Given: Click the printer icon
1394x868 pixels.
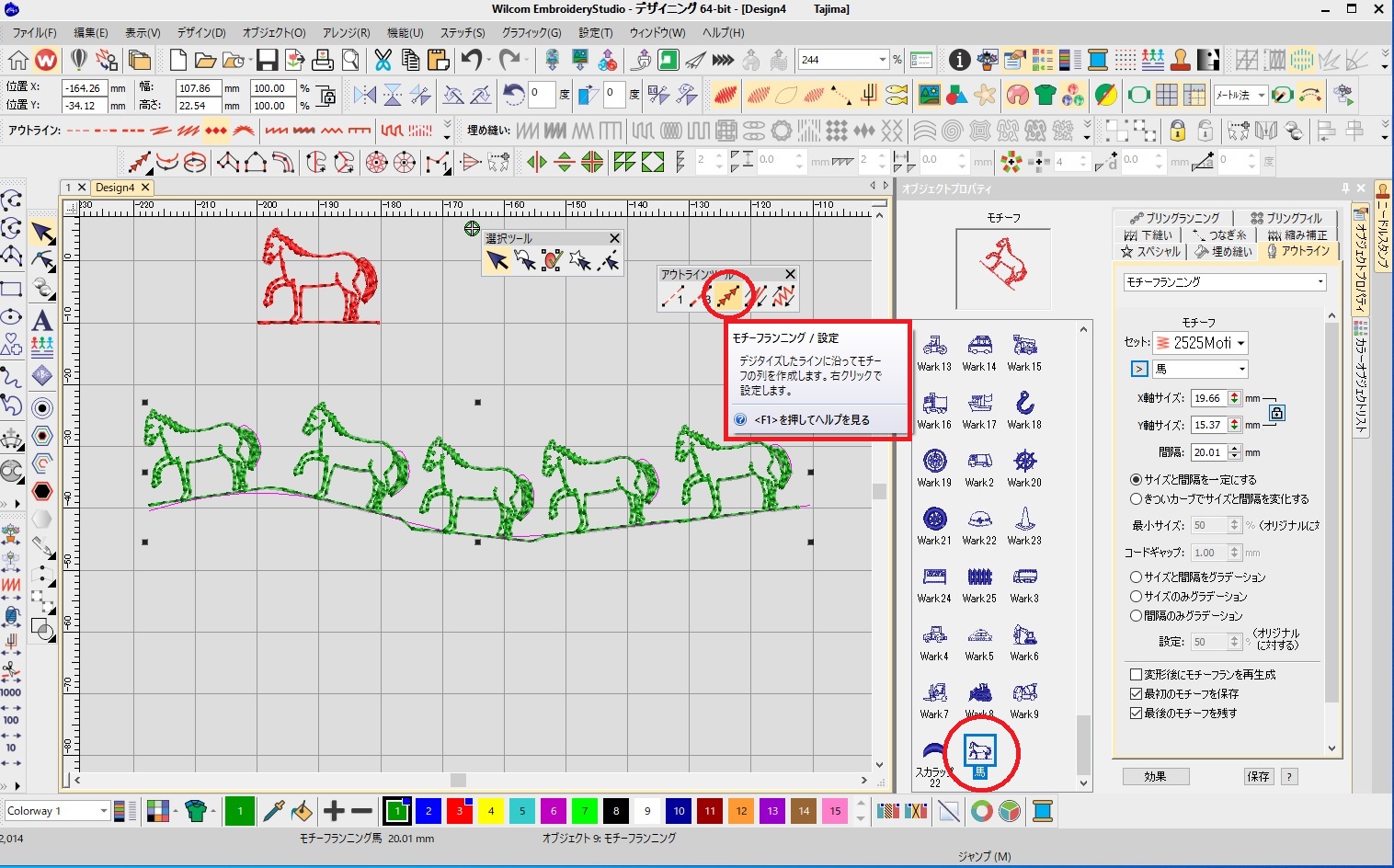Looking at the screenshot, I should pyautogui.click(x=322, y=60).
